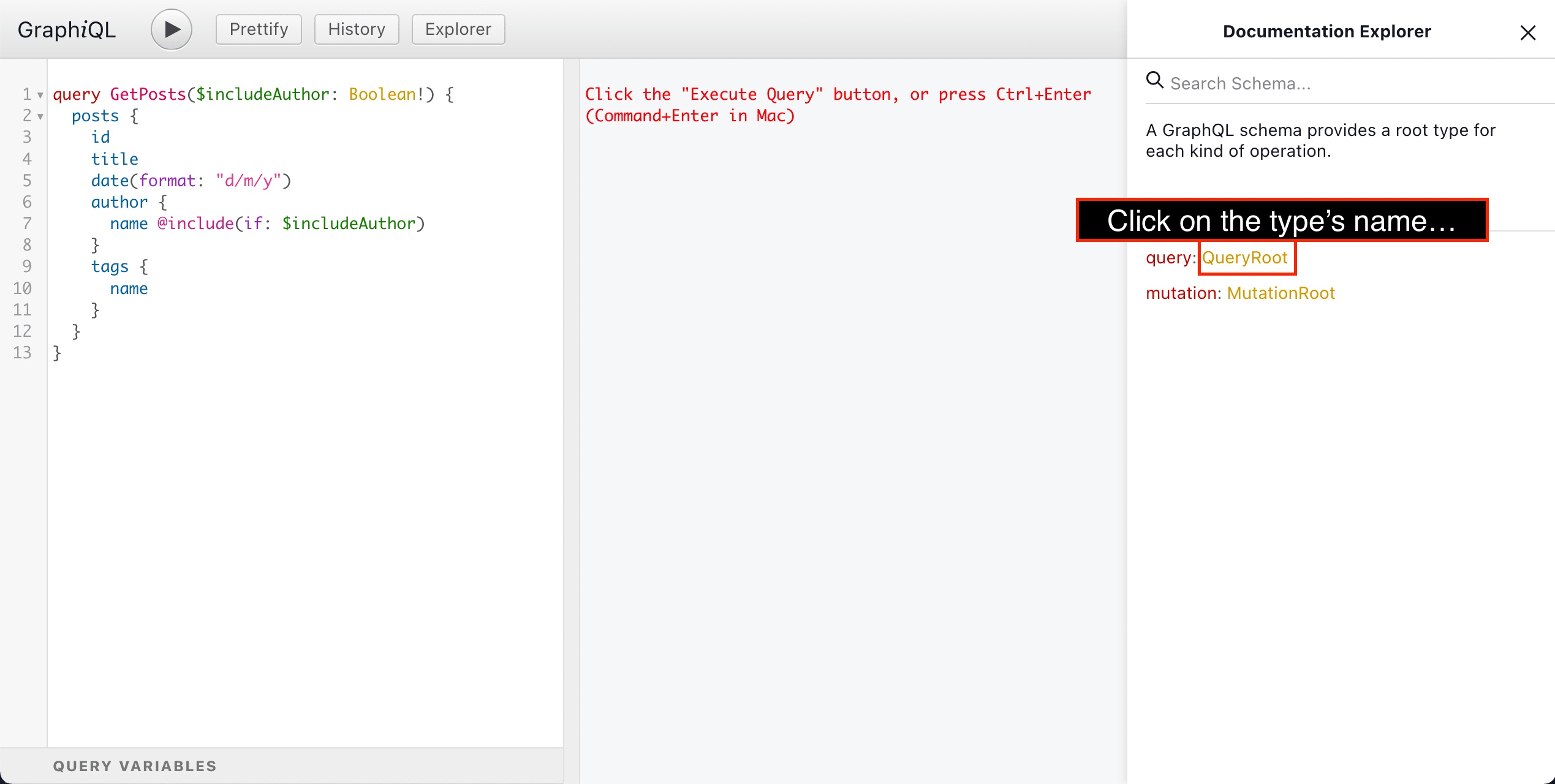Click the QueryRoot type link
This screenshot has height=784, width=1555.
point(1246,258)
